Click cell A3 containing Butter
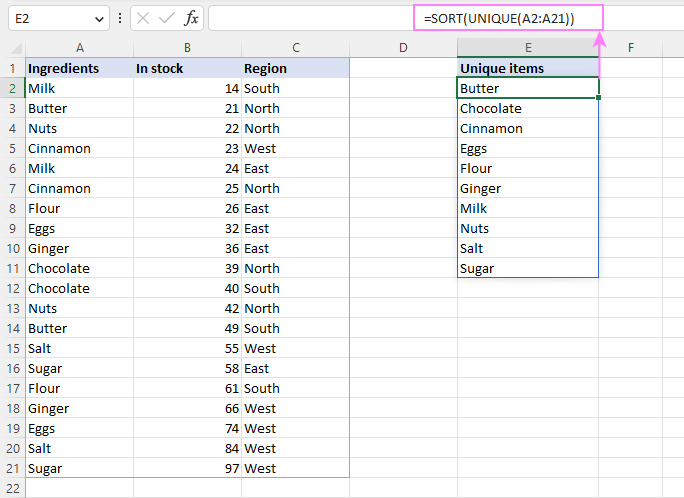 click(79, 108)
